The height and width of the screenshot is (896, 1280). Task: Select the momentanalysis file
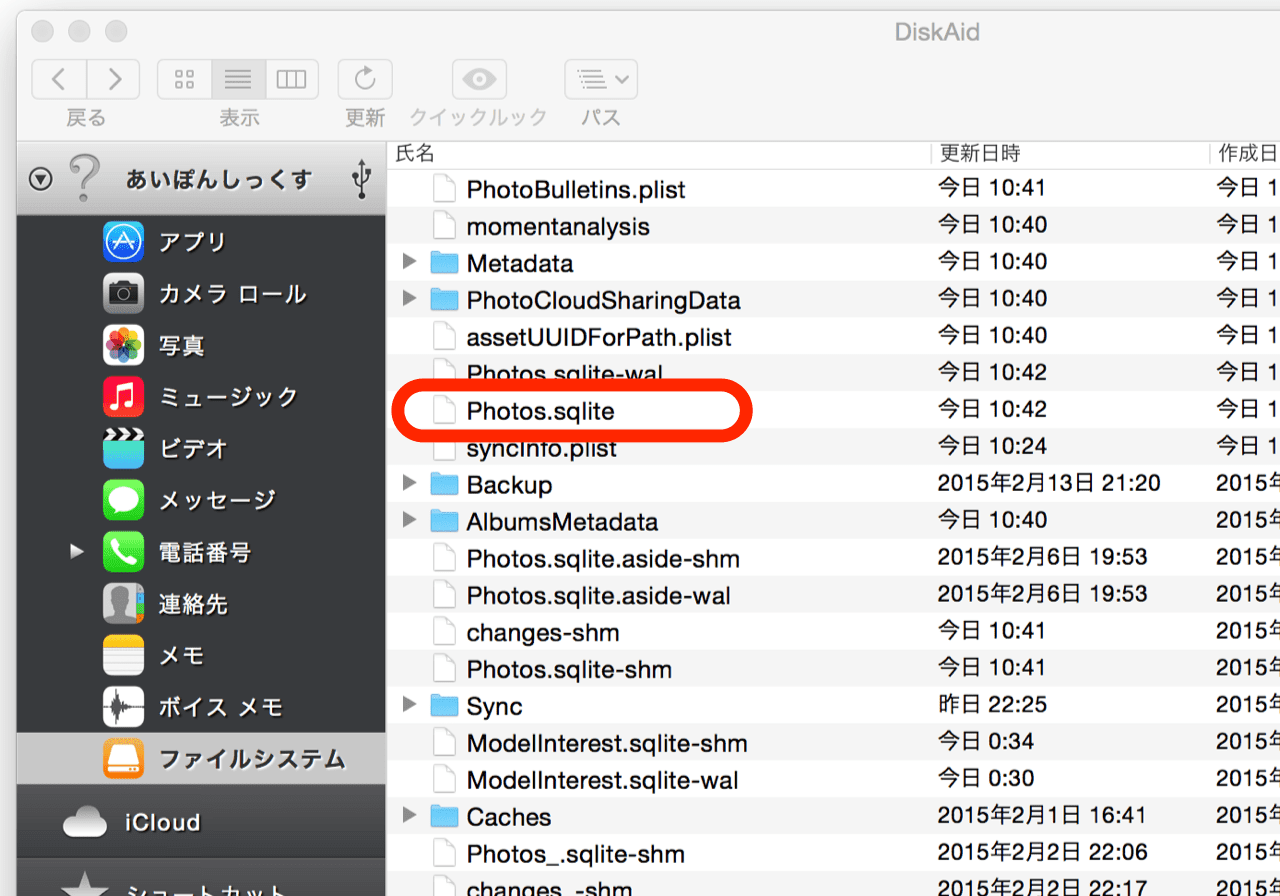point(834,226)
